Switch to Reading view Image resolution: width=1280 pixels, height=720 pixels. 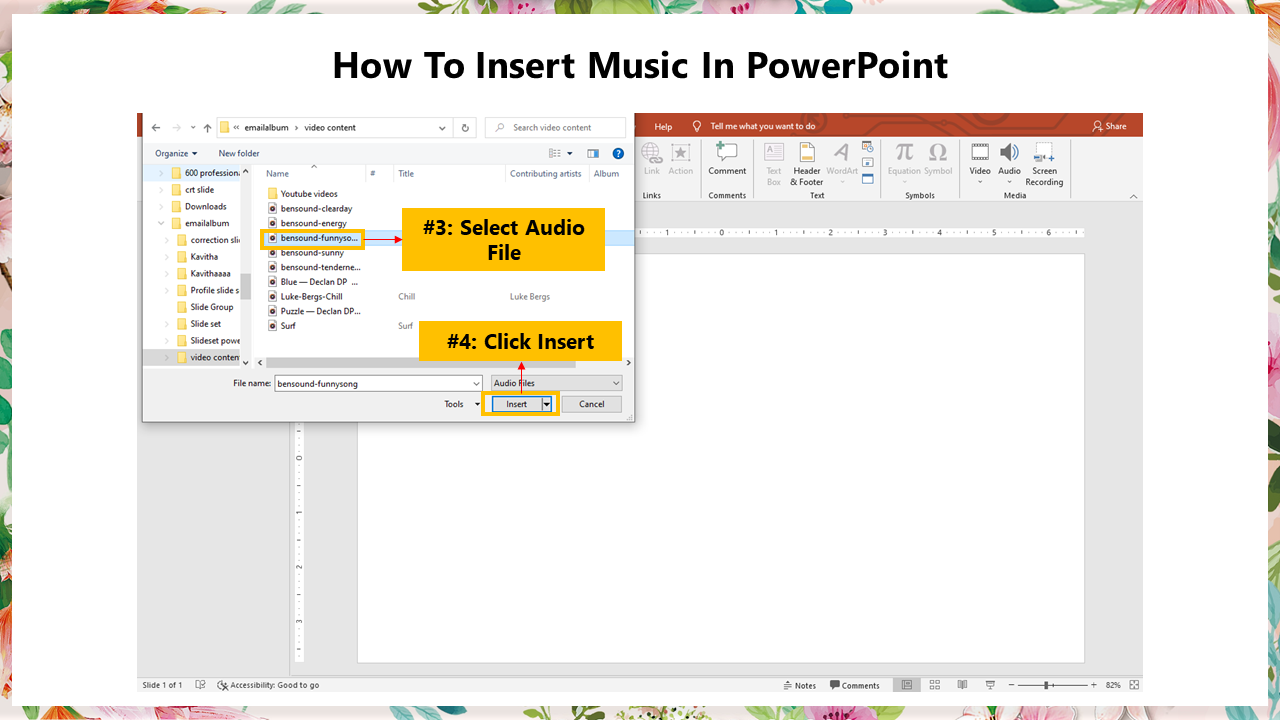click(962, 685)
